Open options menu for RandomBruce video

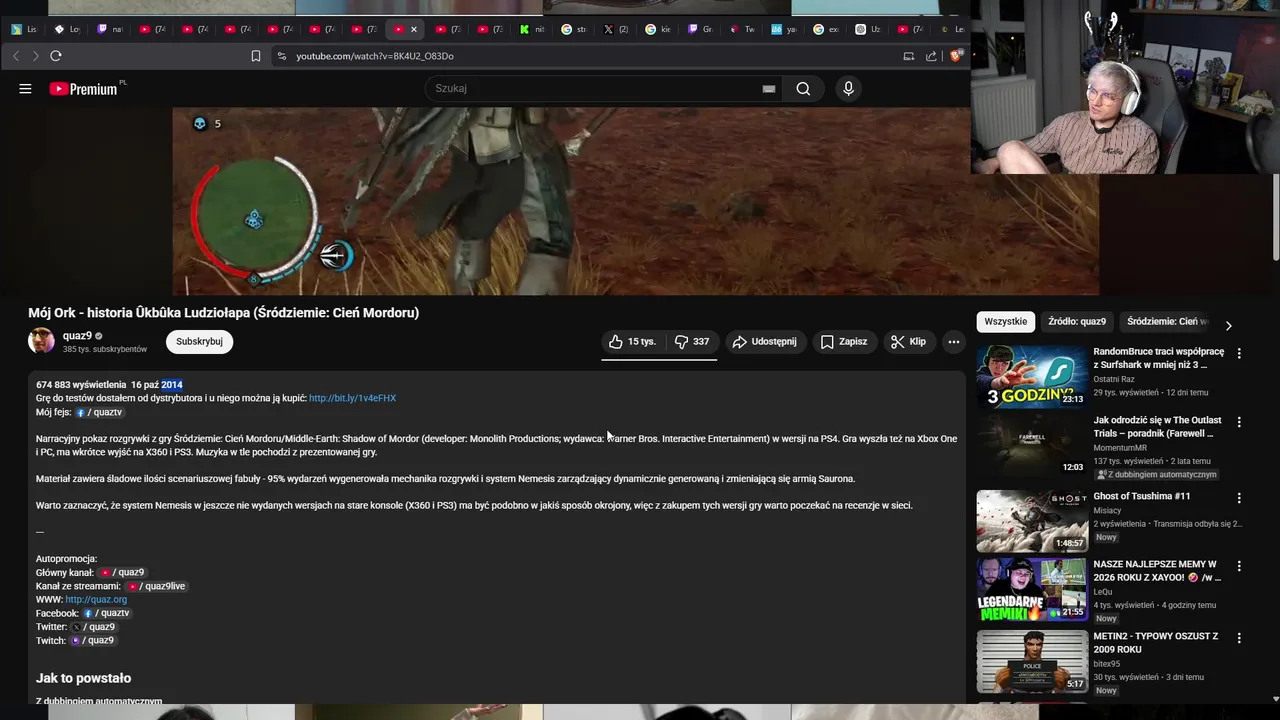tap(1239, 354)
